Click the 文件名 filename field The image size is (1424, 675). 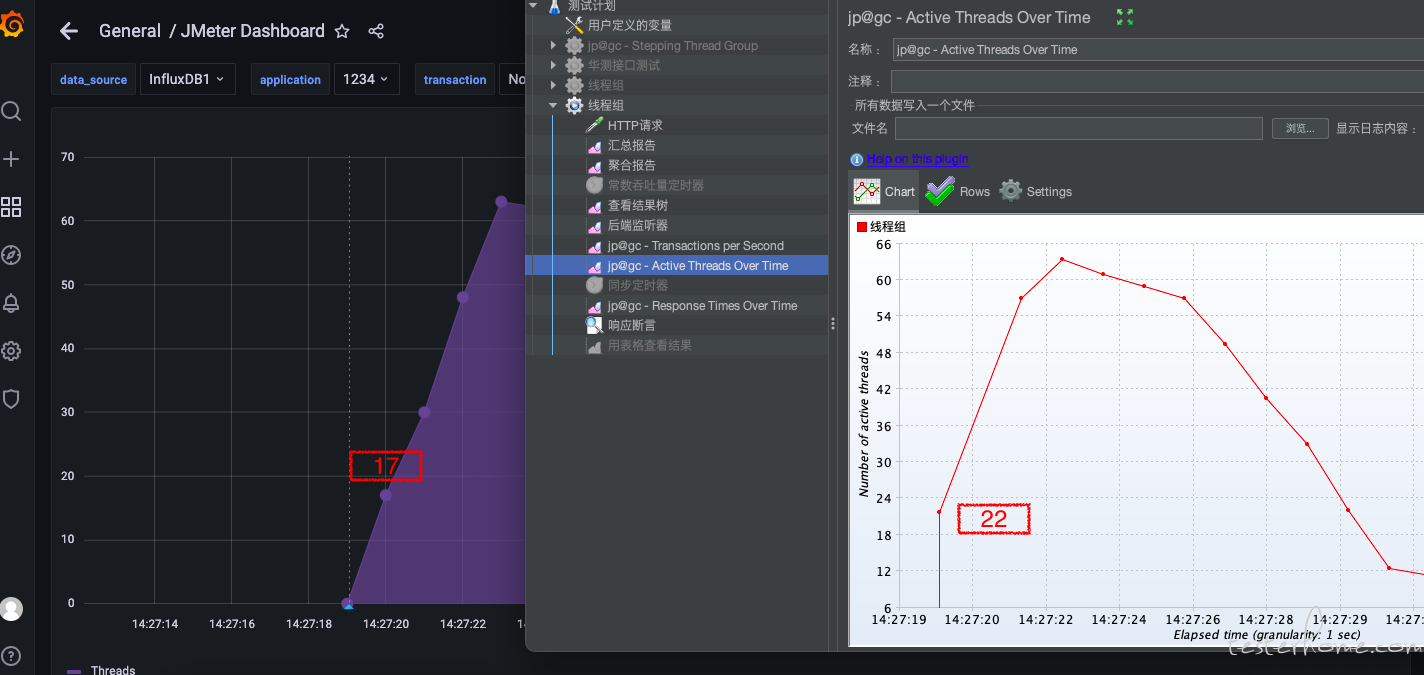[x=1079, y=128]
